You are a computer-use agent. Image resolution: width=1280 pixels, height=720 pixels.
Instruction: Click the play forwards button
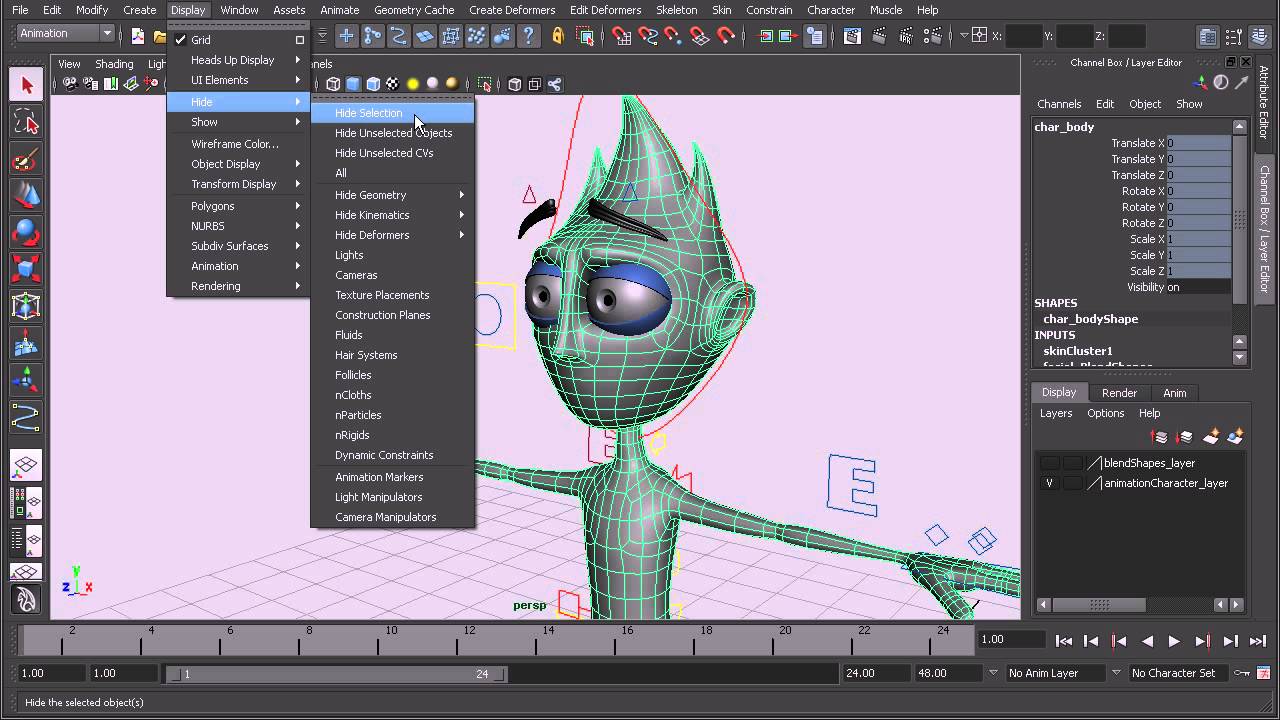click(1174, 641)
